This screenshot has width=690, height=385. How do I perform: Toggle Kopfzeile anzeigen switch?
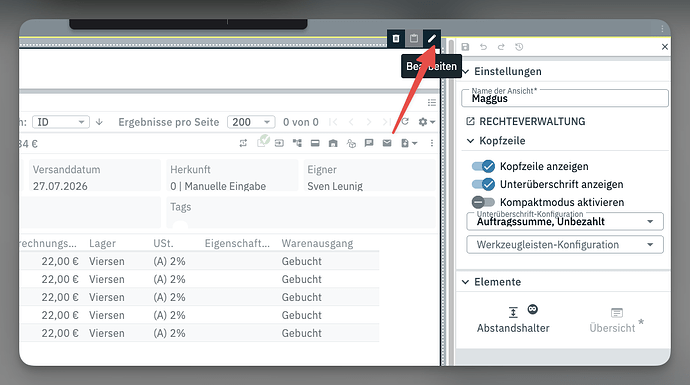tap(483, 166)
